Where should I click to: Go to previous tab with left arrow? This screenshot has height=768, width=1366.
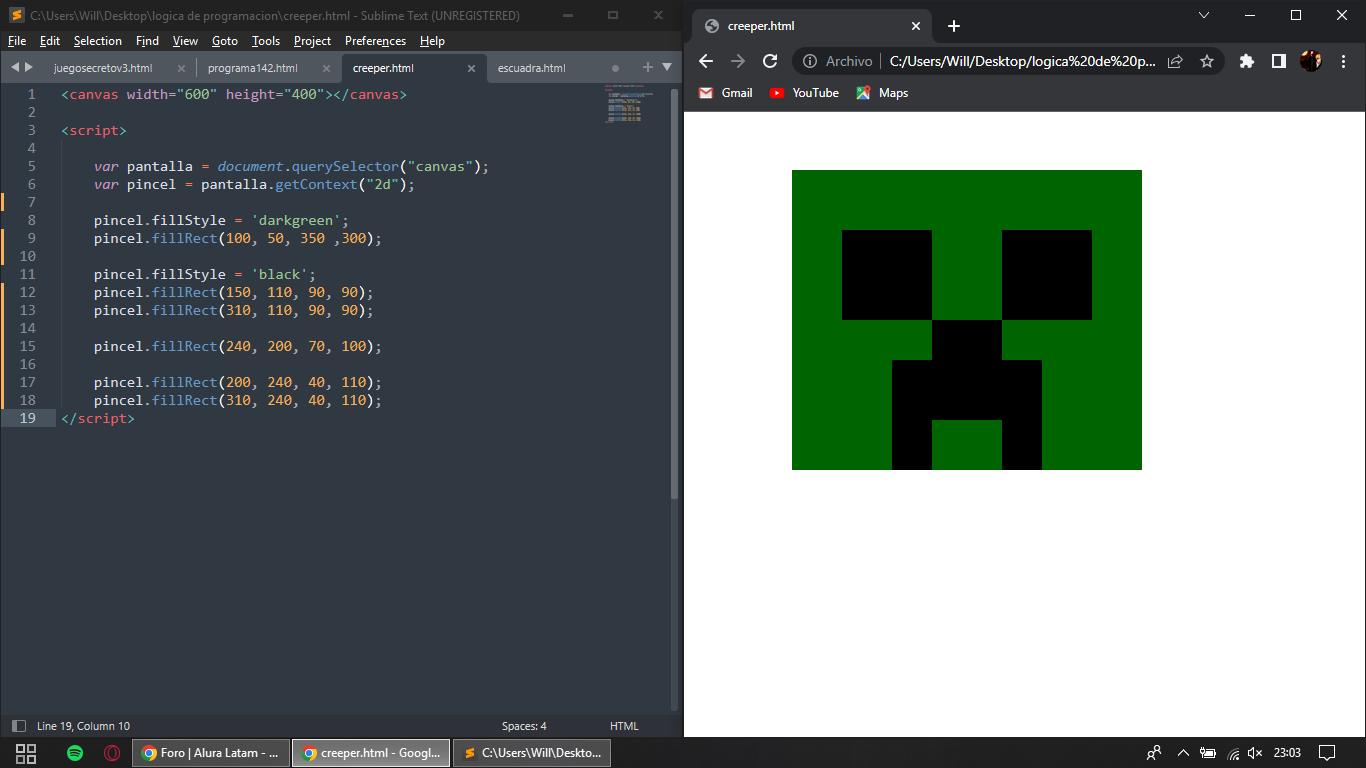(x=15, y=67)
